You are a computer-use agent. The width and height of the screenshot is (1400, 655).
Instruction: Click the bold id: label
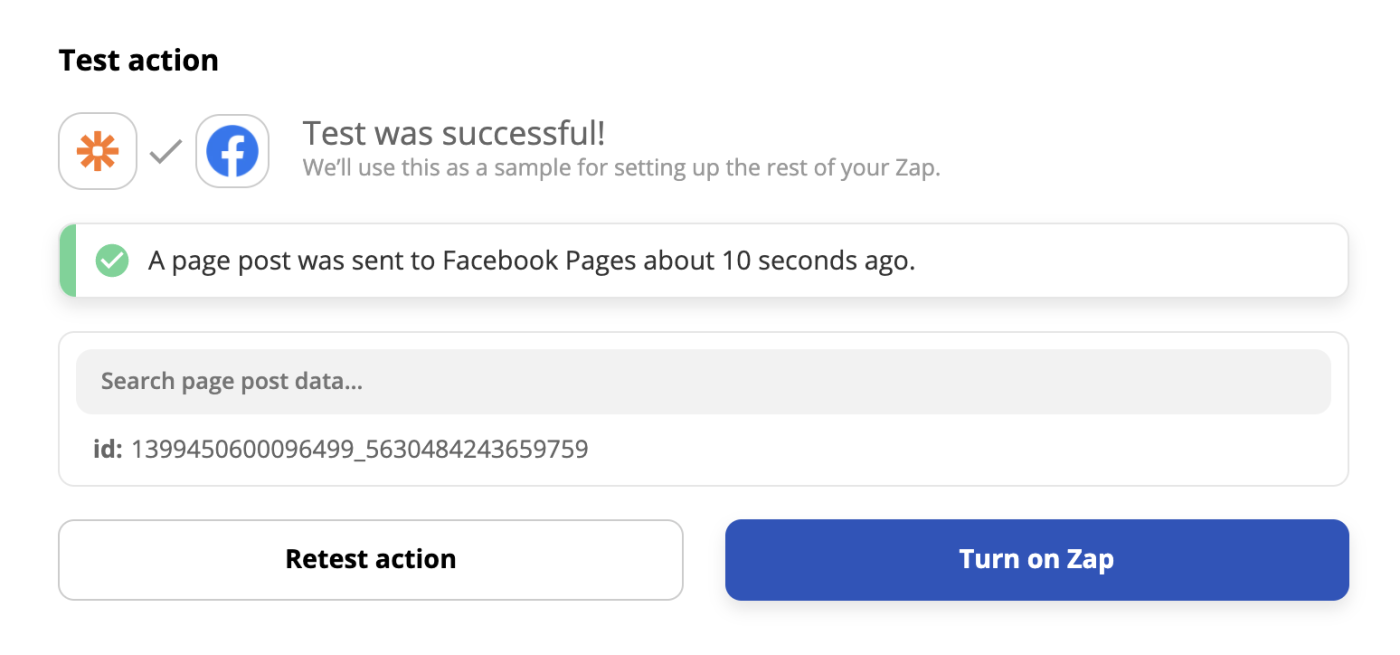[107, 449]
